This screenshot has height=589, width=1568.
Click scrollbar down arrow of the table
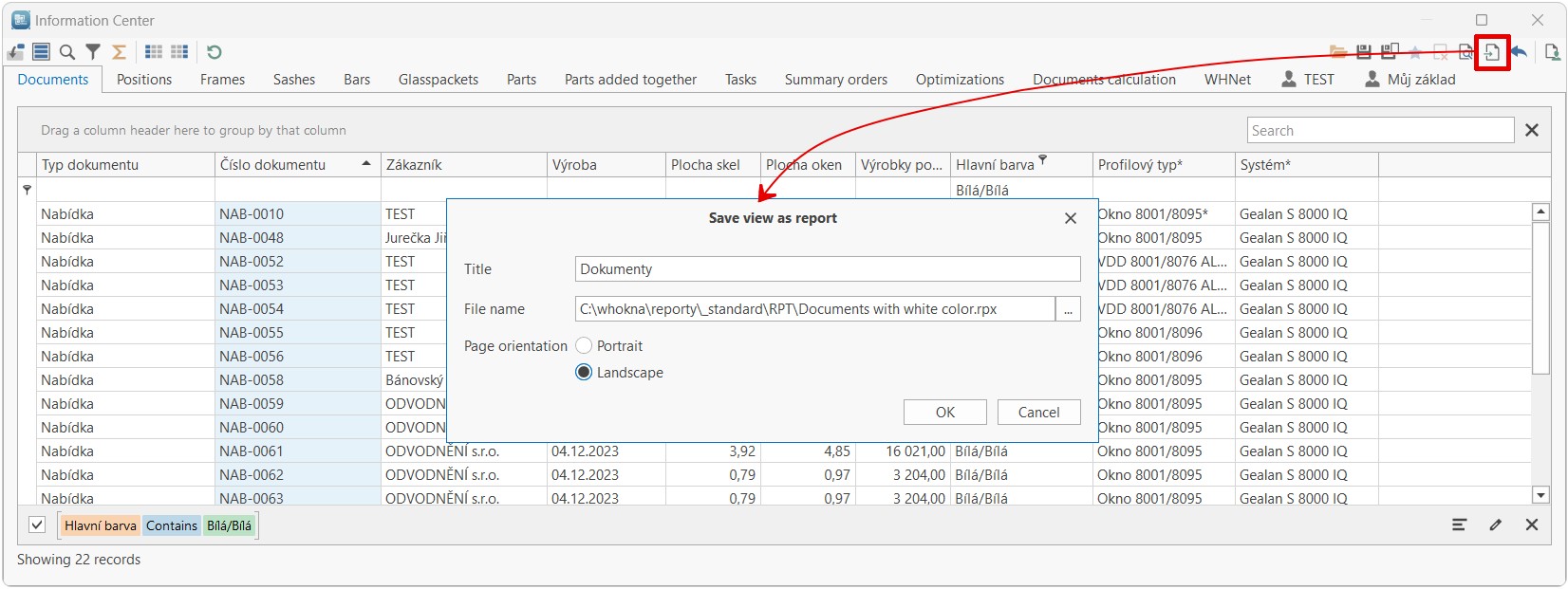1540,495
